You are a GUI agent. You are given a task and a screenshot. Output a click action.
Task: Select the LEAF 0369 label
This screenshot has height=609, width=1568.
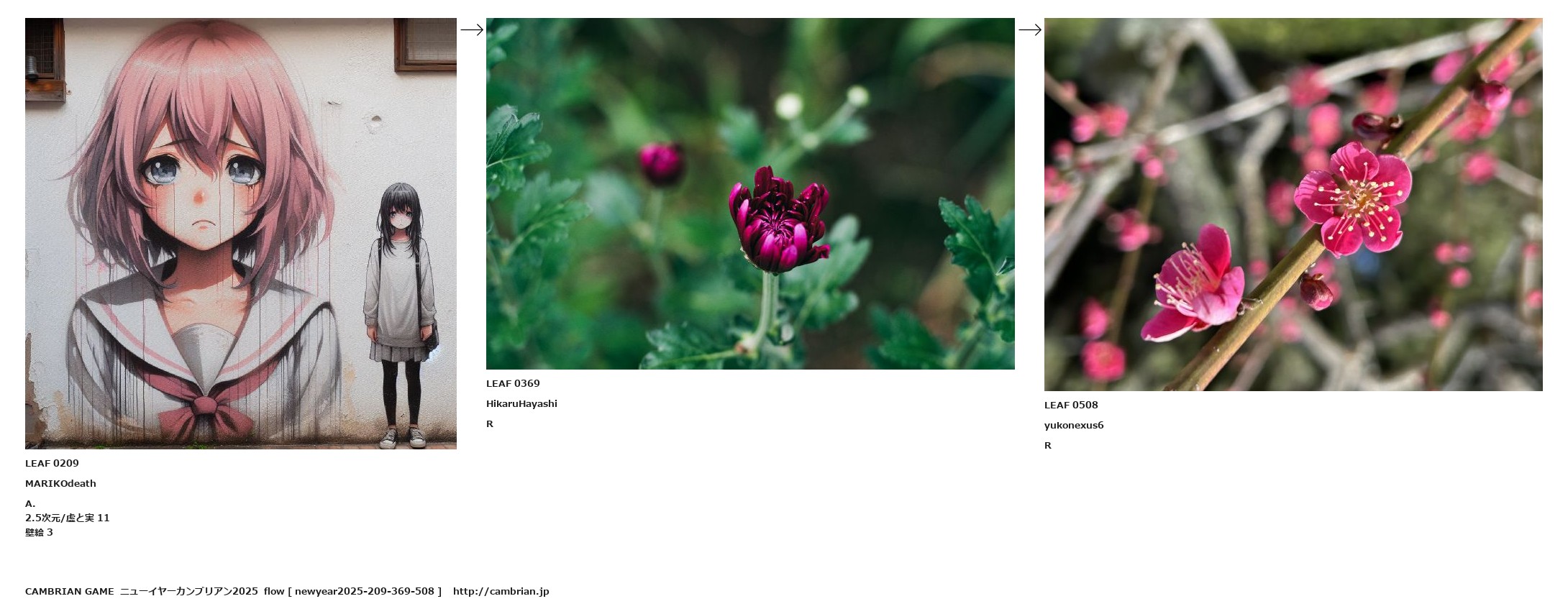pos(513,383)
